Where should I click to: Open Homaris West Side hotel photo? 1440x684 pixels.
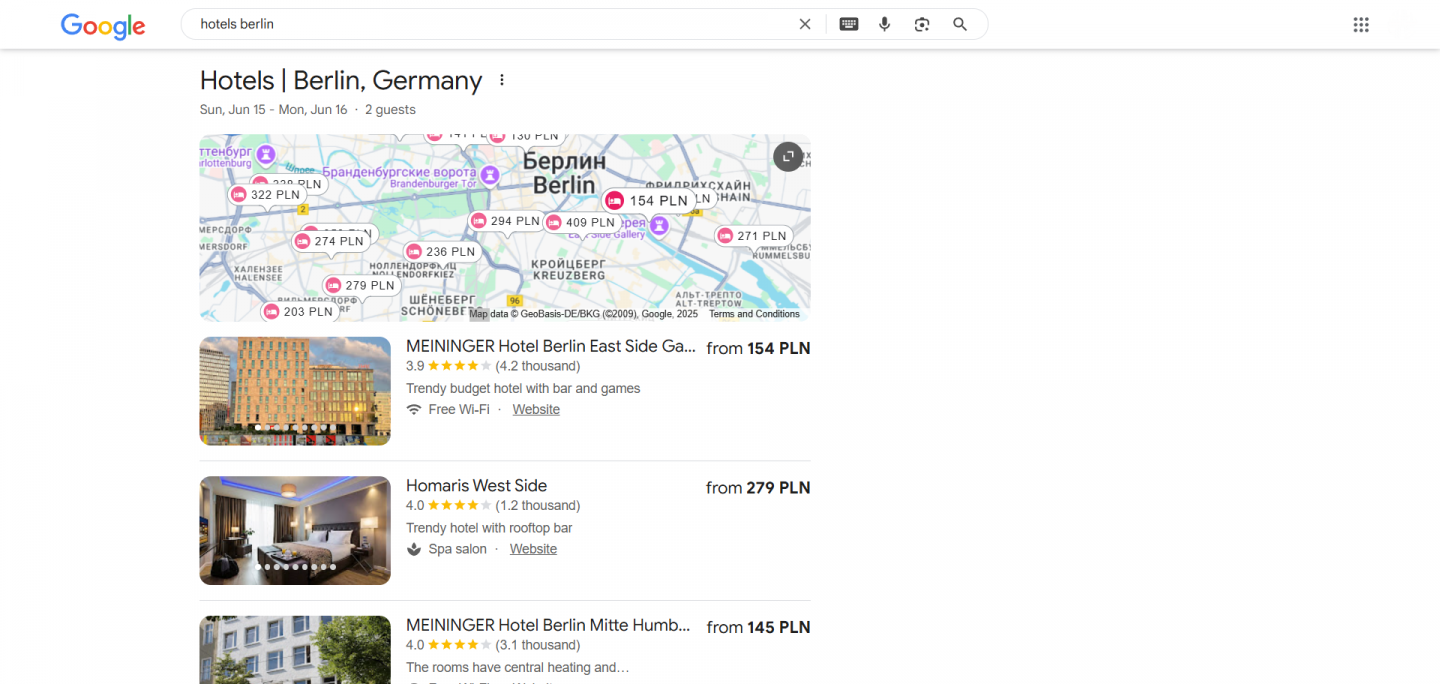(x=295, y=530)
